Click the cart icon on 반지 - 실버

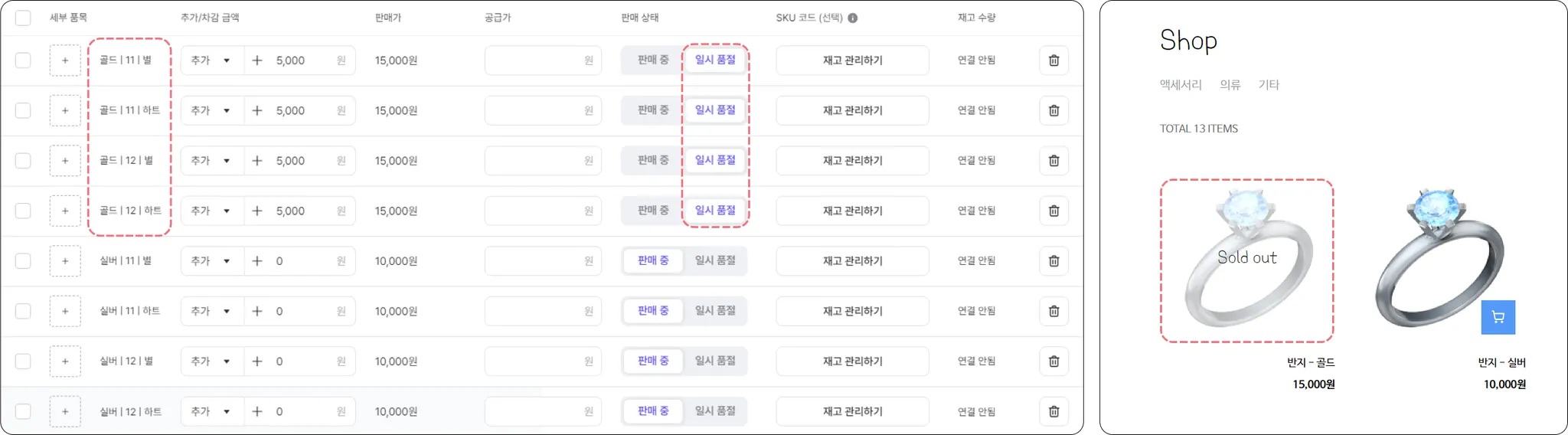tap(1498, 317)
